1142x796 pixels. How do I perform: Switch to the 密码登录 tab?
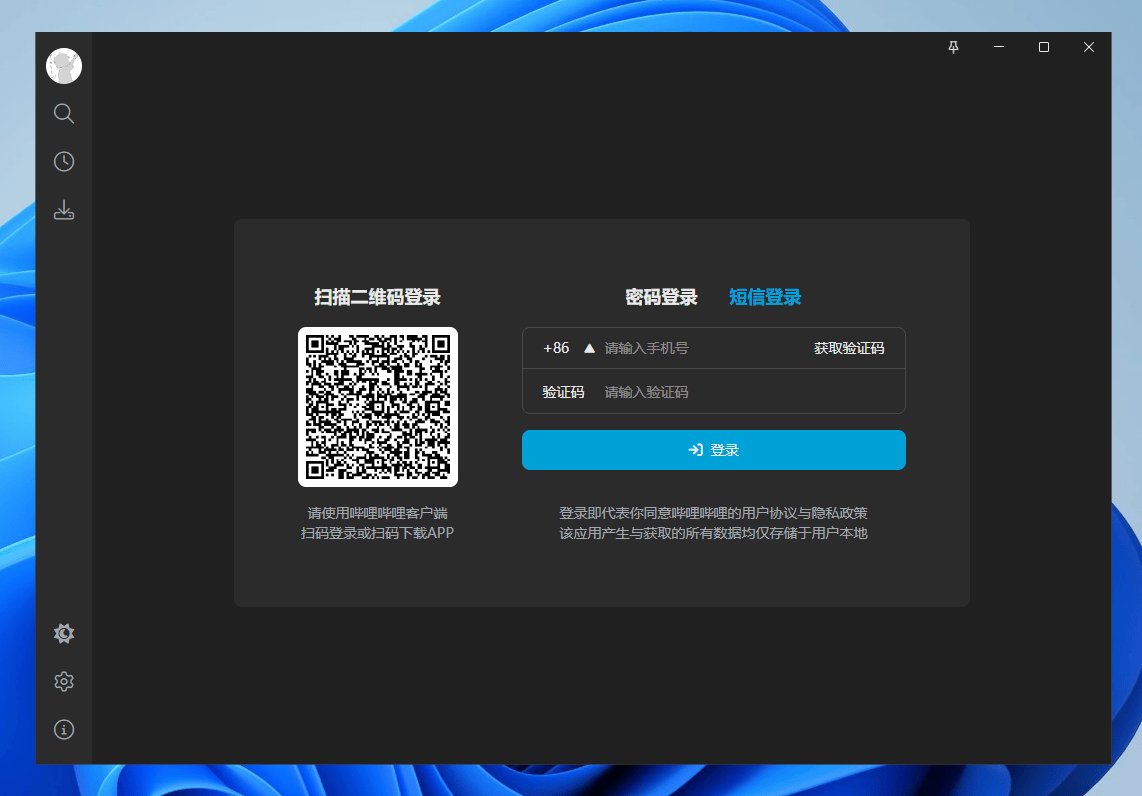click(x=661, y=297)
